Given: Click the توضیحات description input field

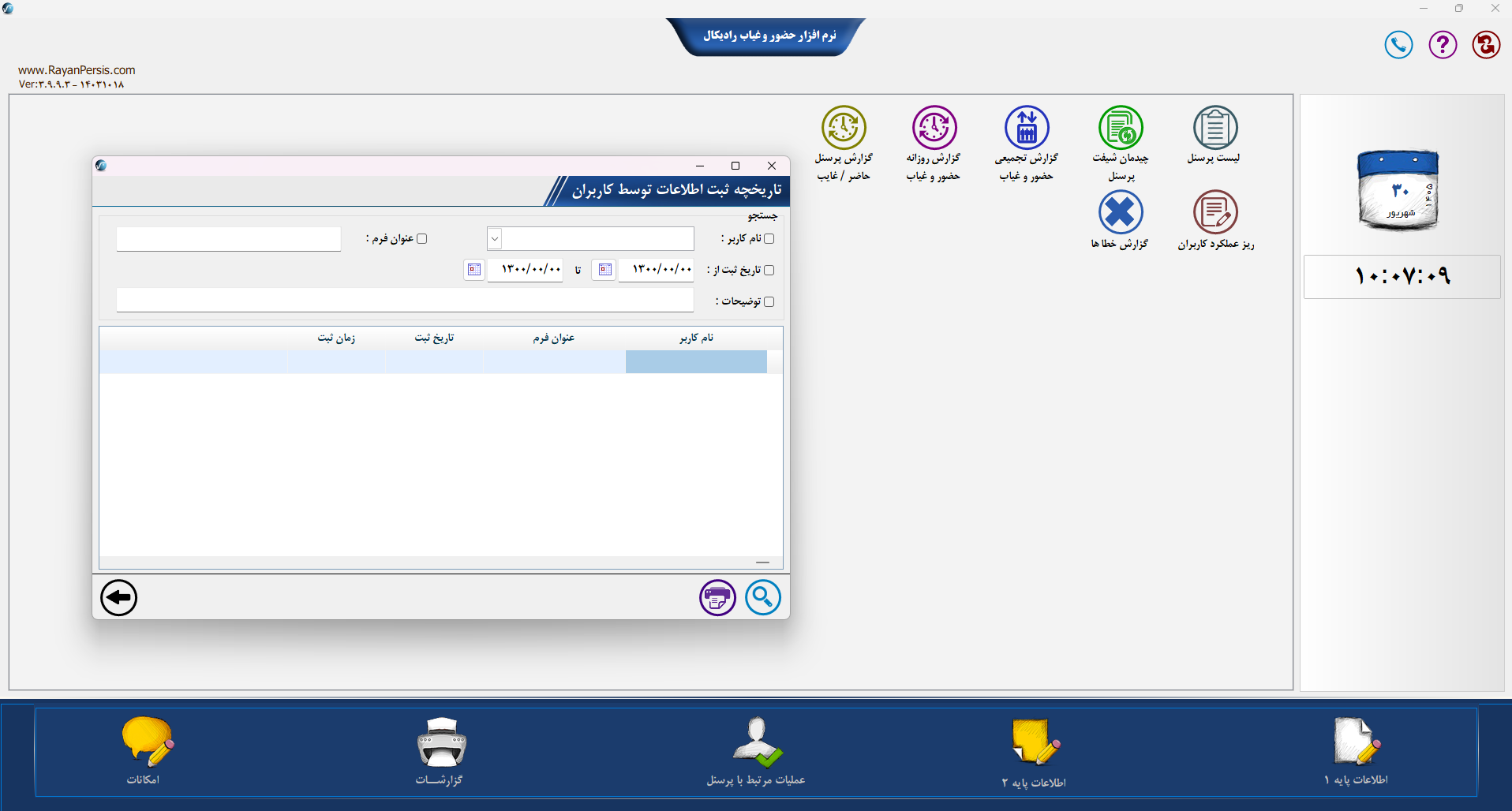Looking at the screenshot, I should point(405,301).
